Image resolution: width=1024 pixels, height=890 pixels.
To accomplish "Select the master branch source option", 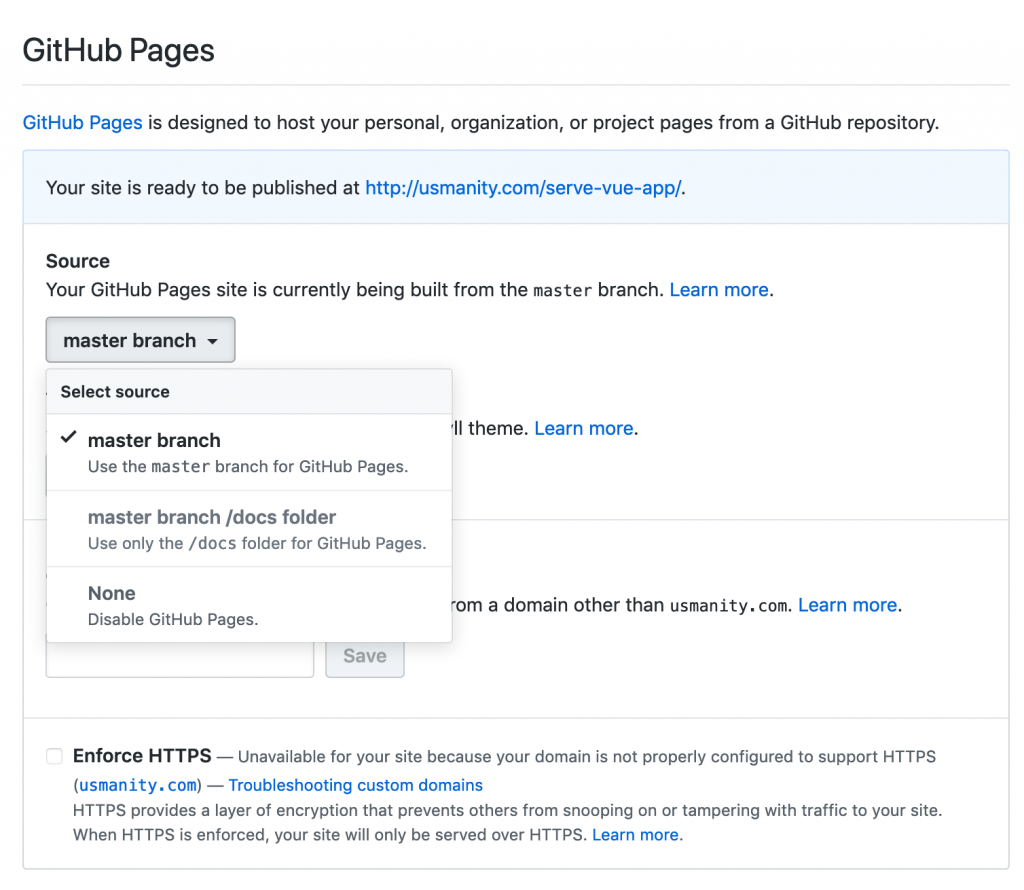I will [249, 453].
